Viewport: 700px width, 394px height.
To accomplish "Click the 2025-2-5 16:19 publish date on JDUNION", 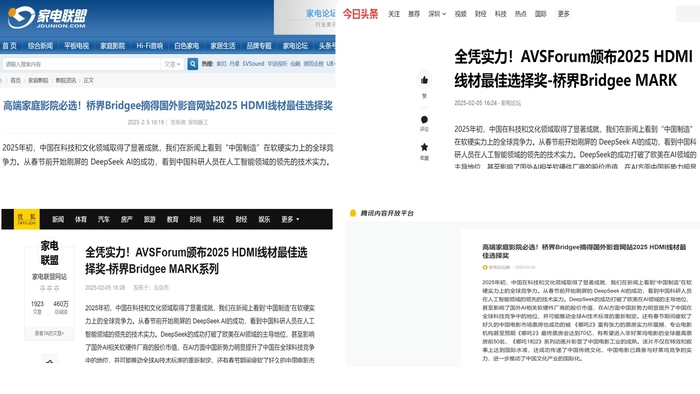I will (x=146, y=122).
